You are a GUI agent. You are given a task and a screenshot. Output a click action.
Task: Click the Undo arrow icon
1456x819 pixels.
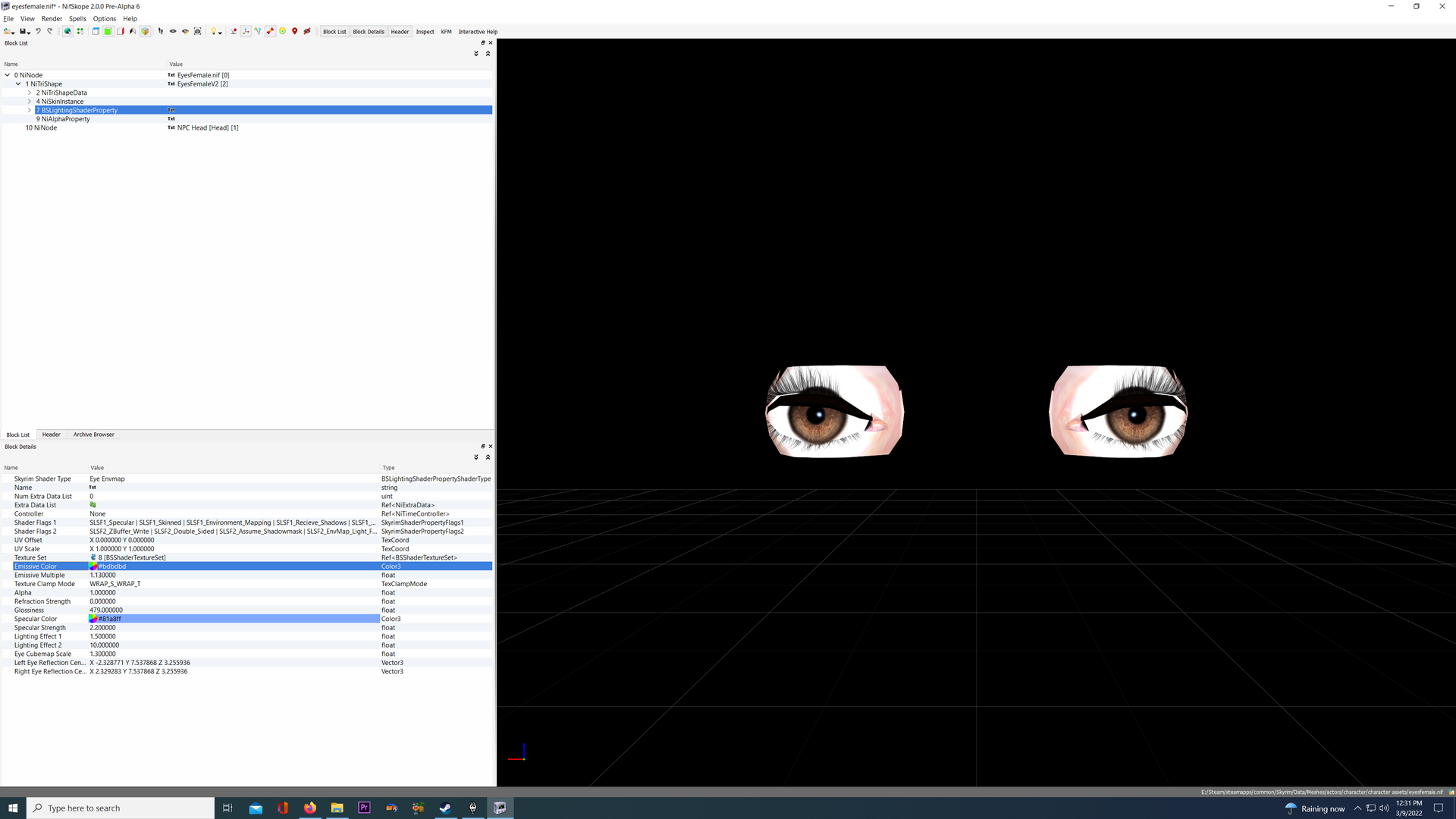tap(38, 31)
